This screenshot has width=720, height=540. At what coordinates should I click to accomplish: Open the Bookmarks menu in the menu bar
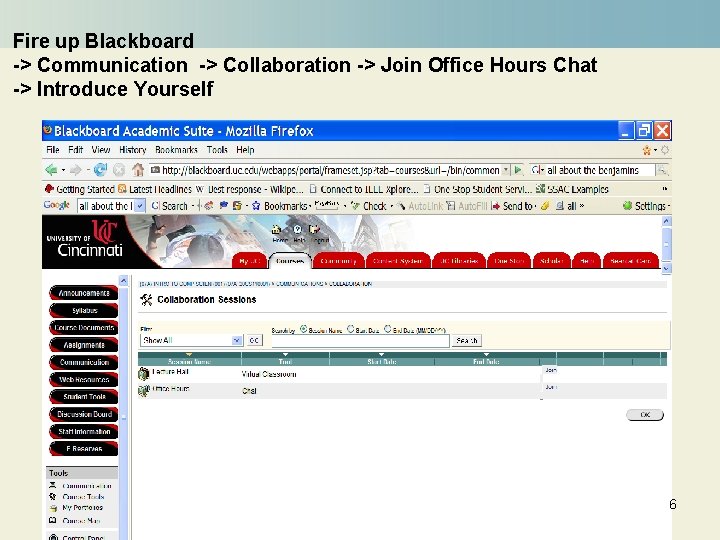tap(176, 150)
